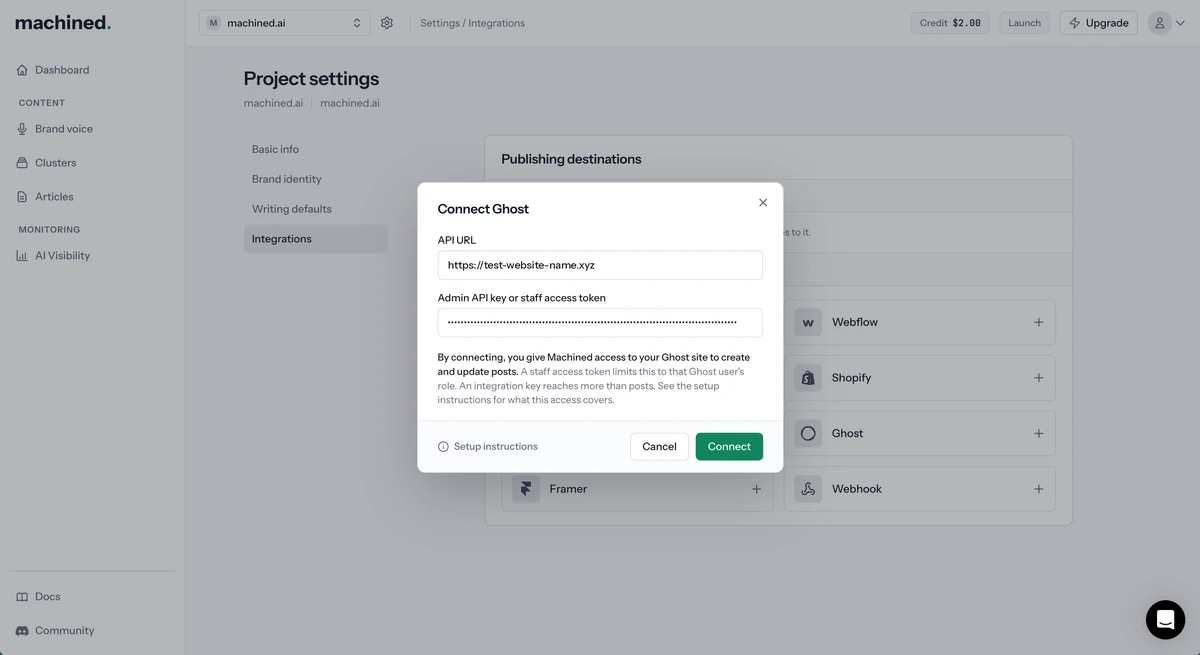This screenshot has width=1200, height=655.
Task: Click the Articles document icon
Action: tap(22, 197)
